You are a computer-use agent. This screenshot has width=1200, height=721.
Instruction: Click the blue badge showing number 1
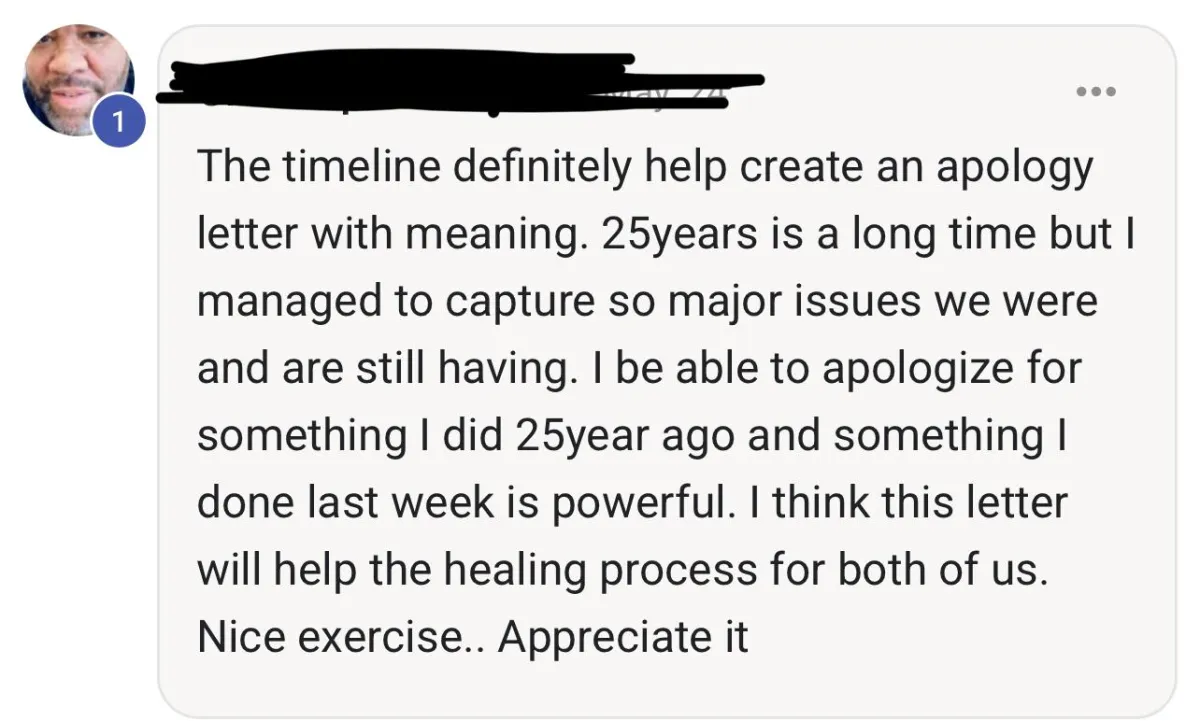pos(120,123)
